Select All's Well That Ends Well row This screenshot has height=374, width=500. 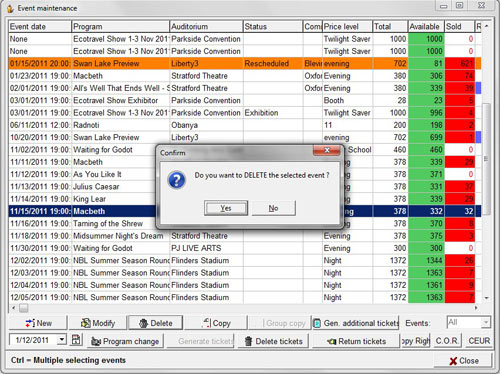pyautogui.click(x=245, y=88)
